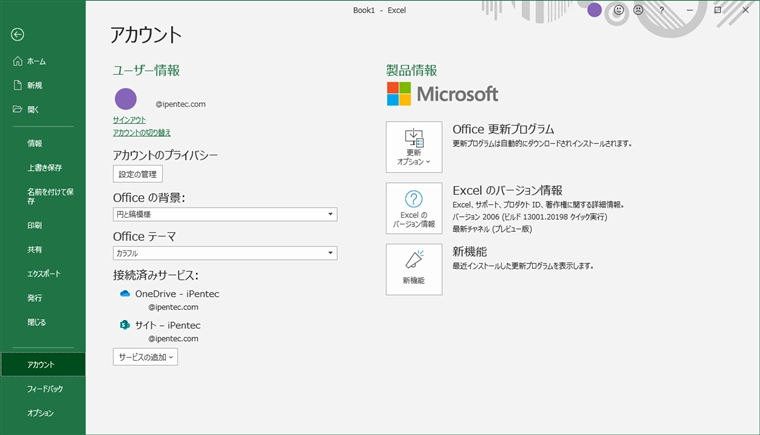Click the OneDrive cloud icon

point(125,293)
